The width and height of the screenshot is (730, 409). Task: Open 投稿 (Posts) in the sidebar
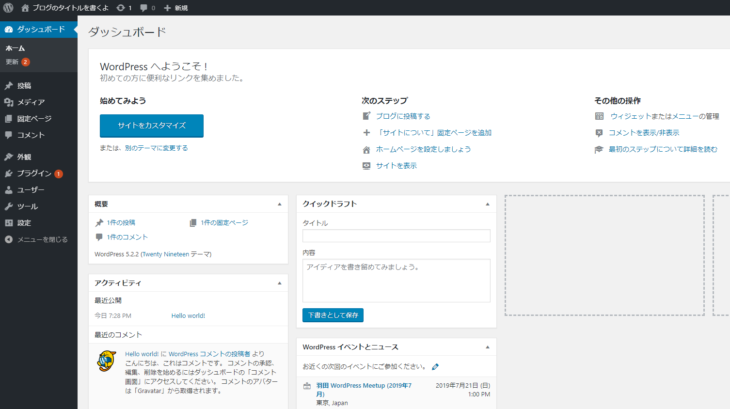click(24, 86)
